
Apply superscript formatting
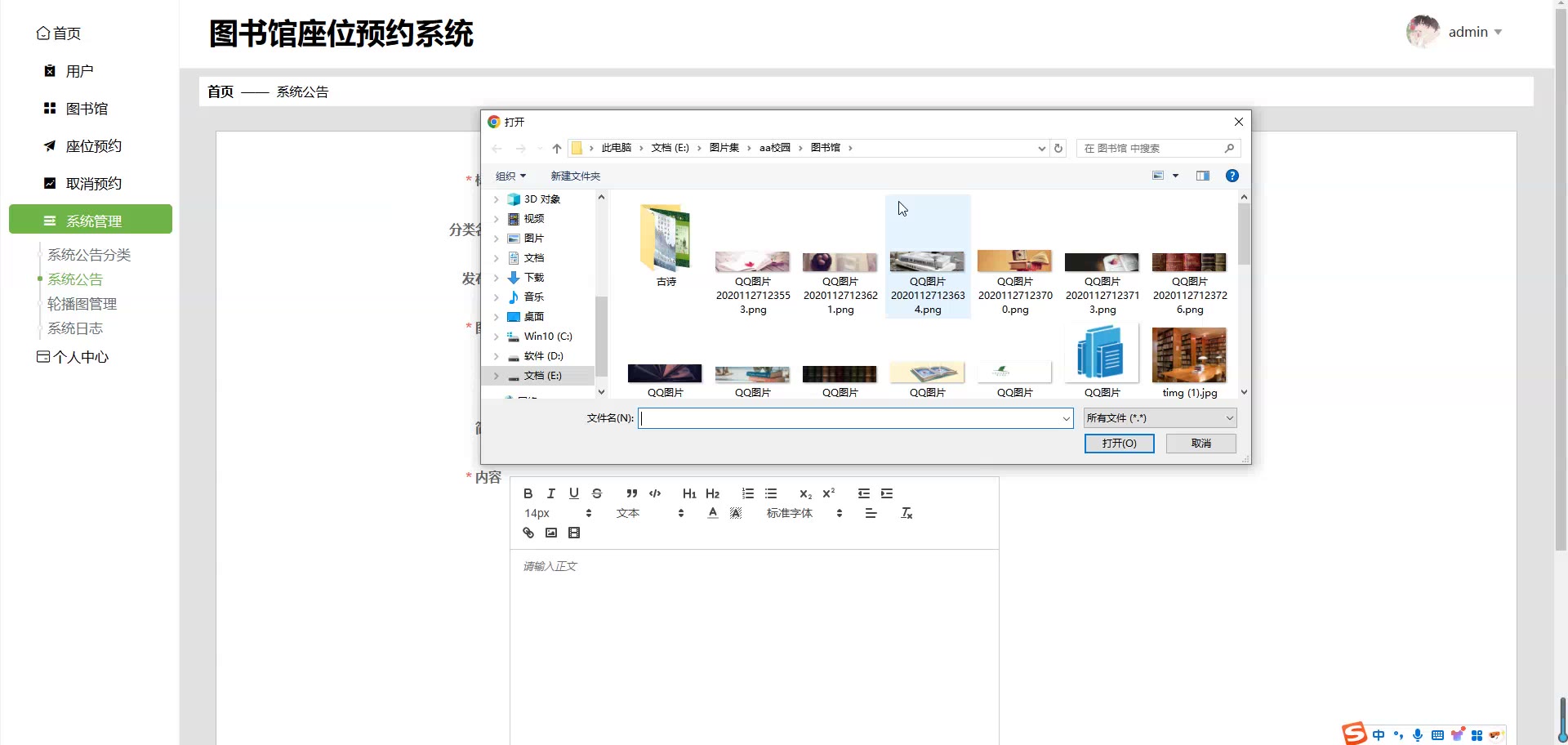click(x=829, y=493)
